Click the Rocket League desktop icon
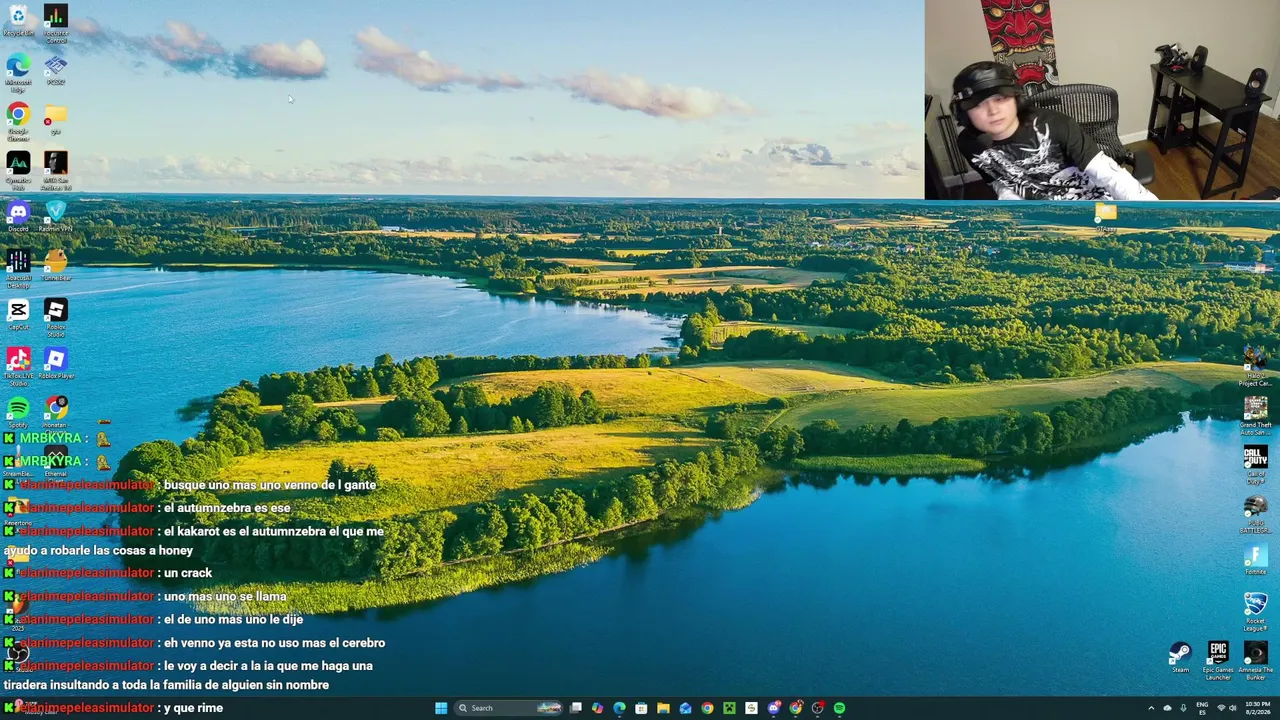 [x=1255, y=611]
